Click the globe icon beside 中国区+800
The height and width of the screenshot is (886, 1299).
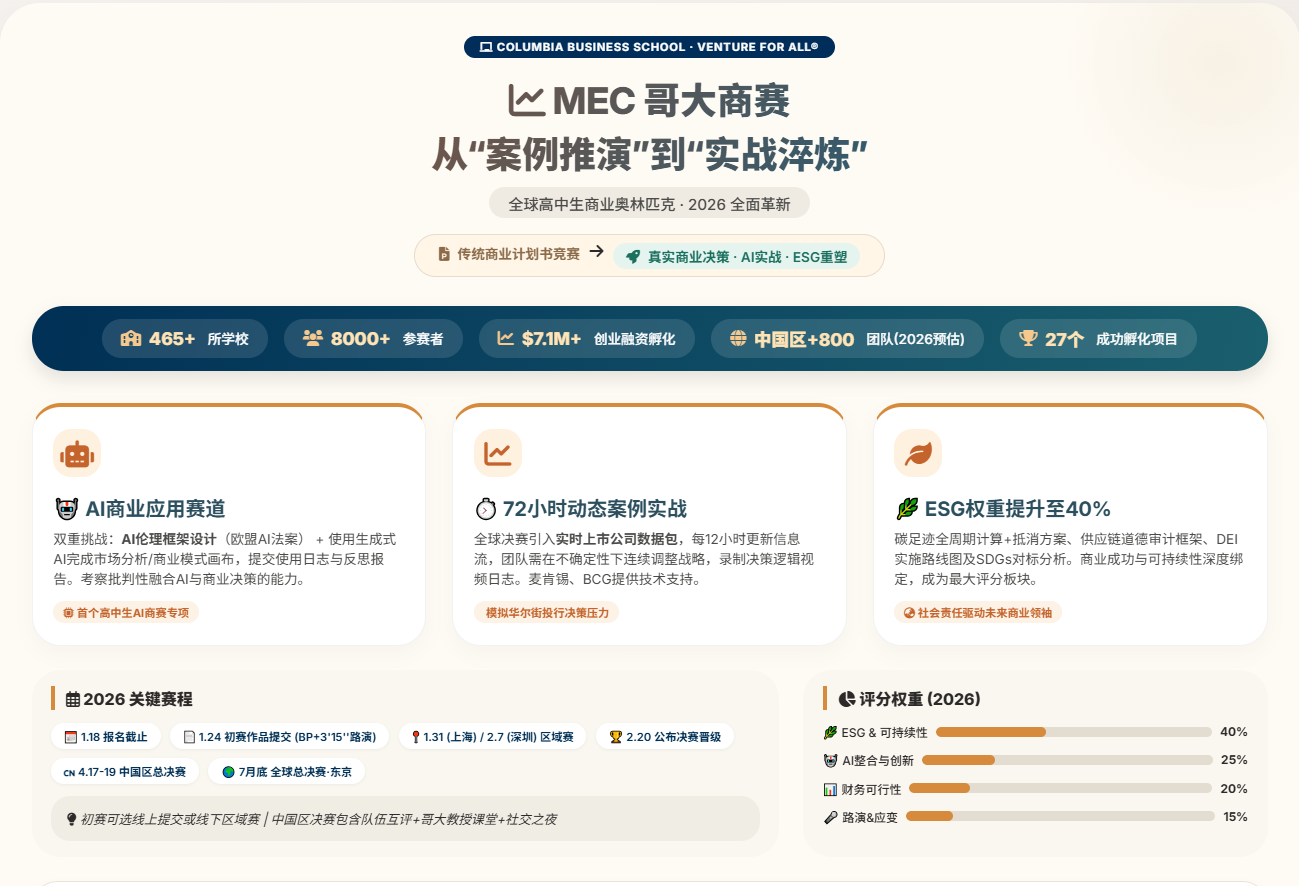738,339
